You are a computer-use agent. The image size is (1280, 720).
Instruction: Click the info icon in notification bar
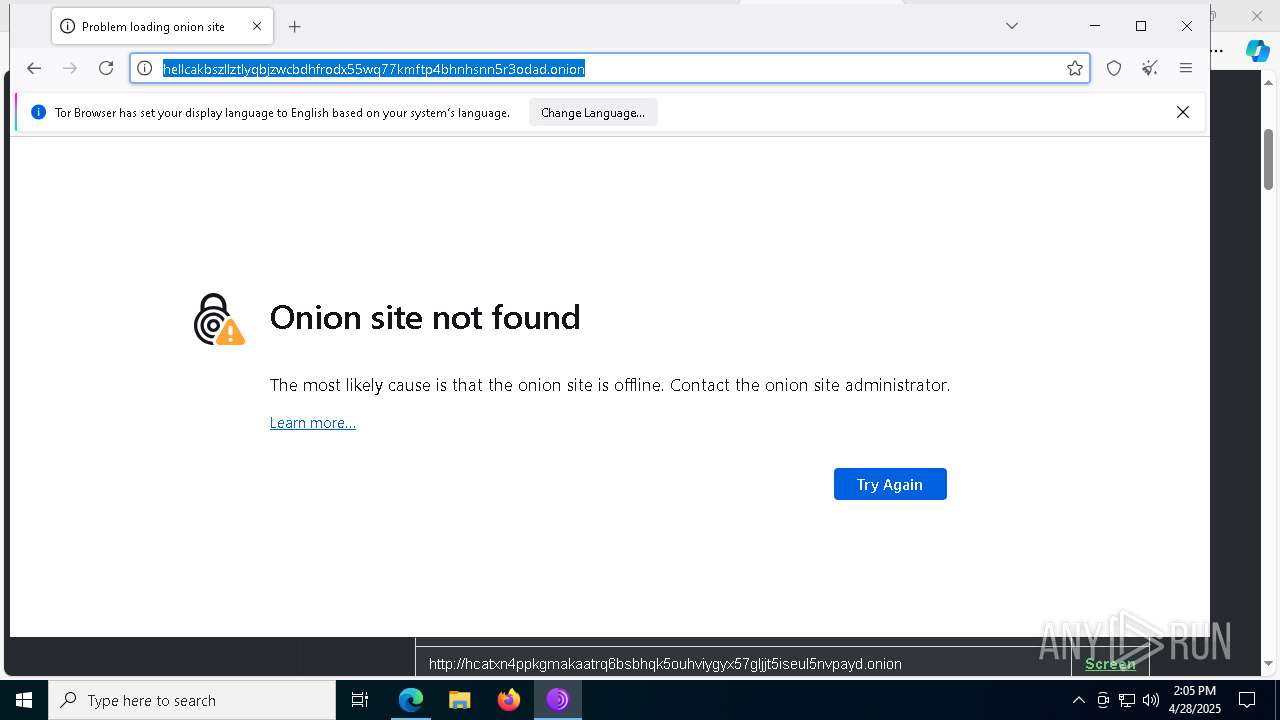[x=39, y=113]
